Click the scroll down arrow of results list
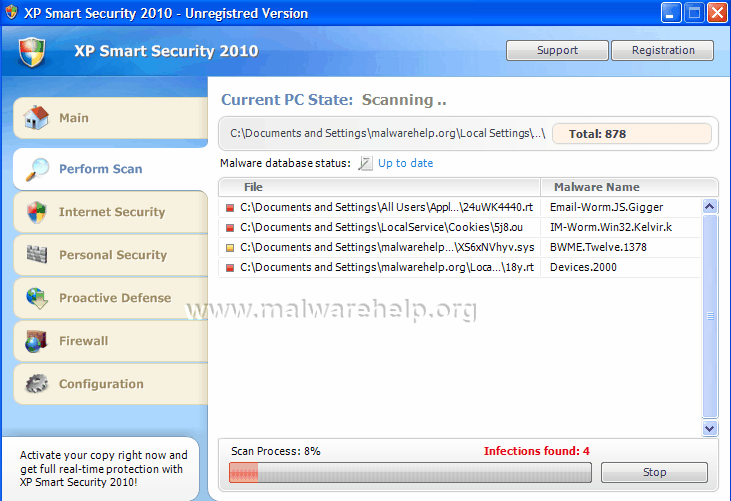Screen dimensions: 731x501 [710, 428]
